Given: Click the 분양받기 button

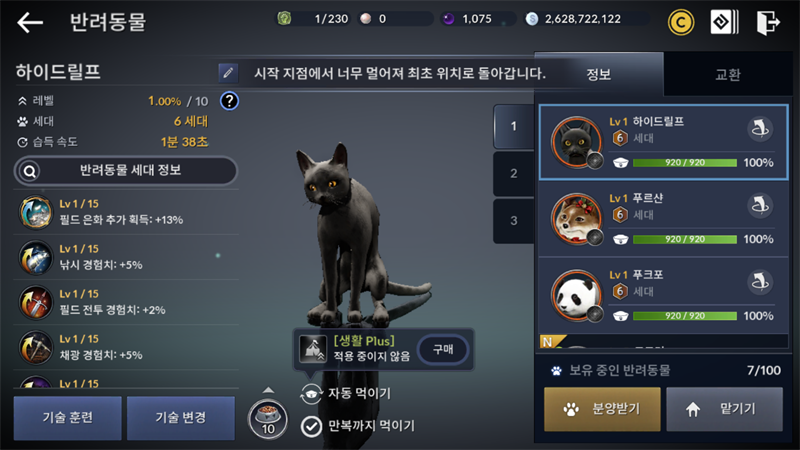Looking at the screenshot, I should point(602,409).
